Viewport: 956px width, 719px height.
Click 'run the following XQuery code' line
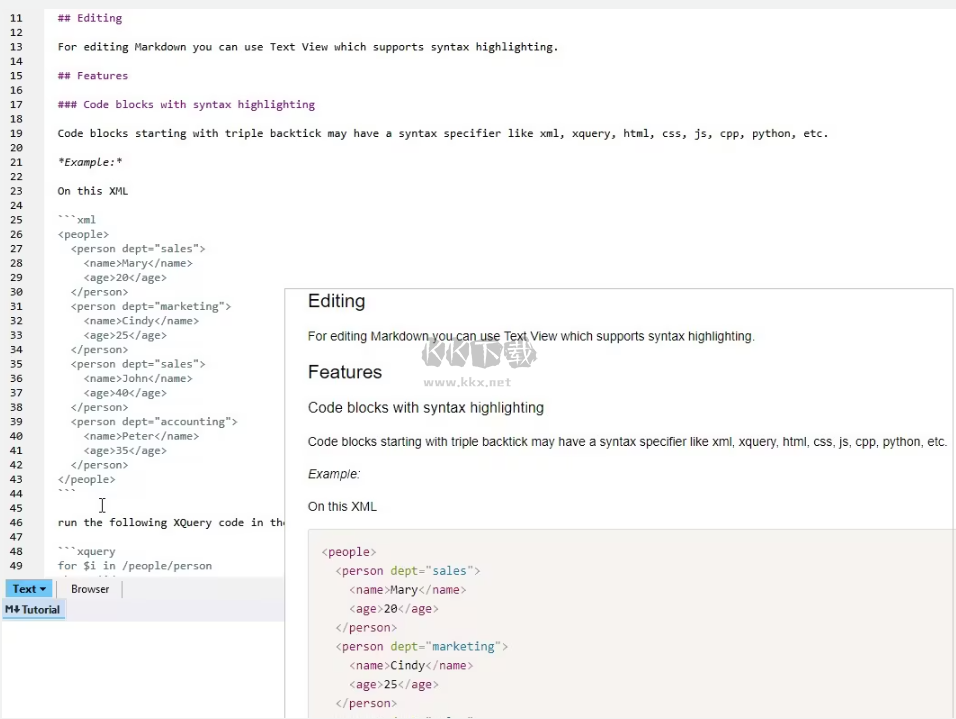click(x=171, y=523)
